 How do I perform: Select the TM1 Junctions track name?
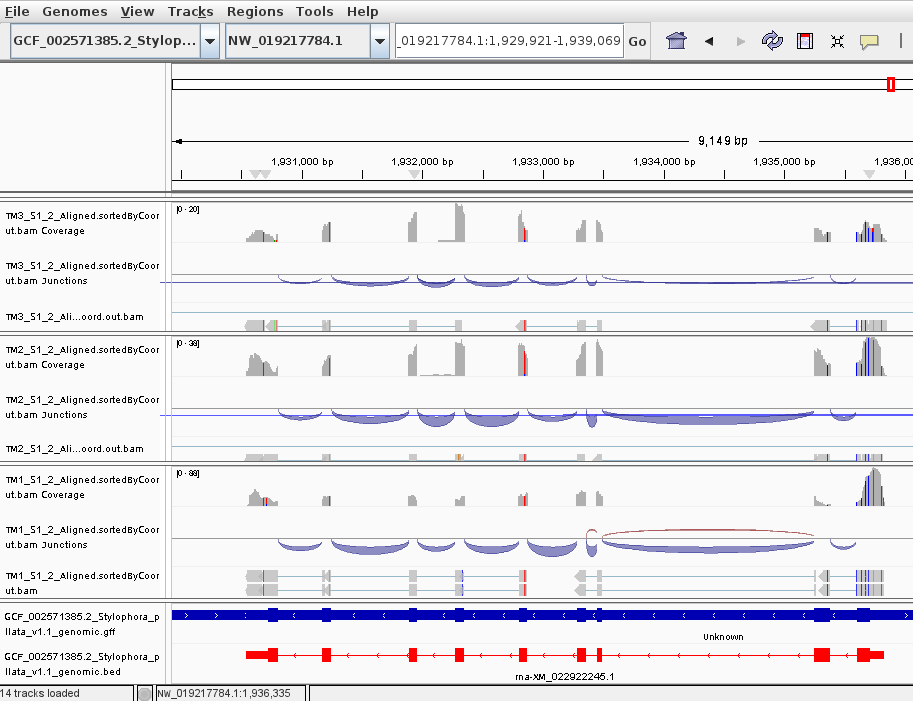tap(82, 537)
